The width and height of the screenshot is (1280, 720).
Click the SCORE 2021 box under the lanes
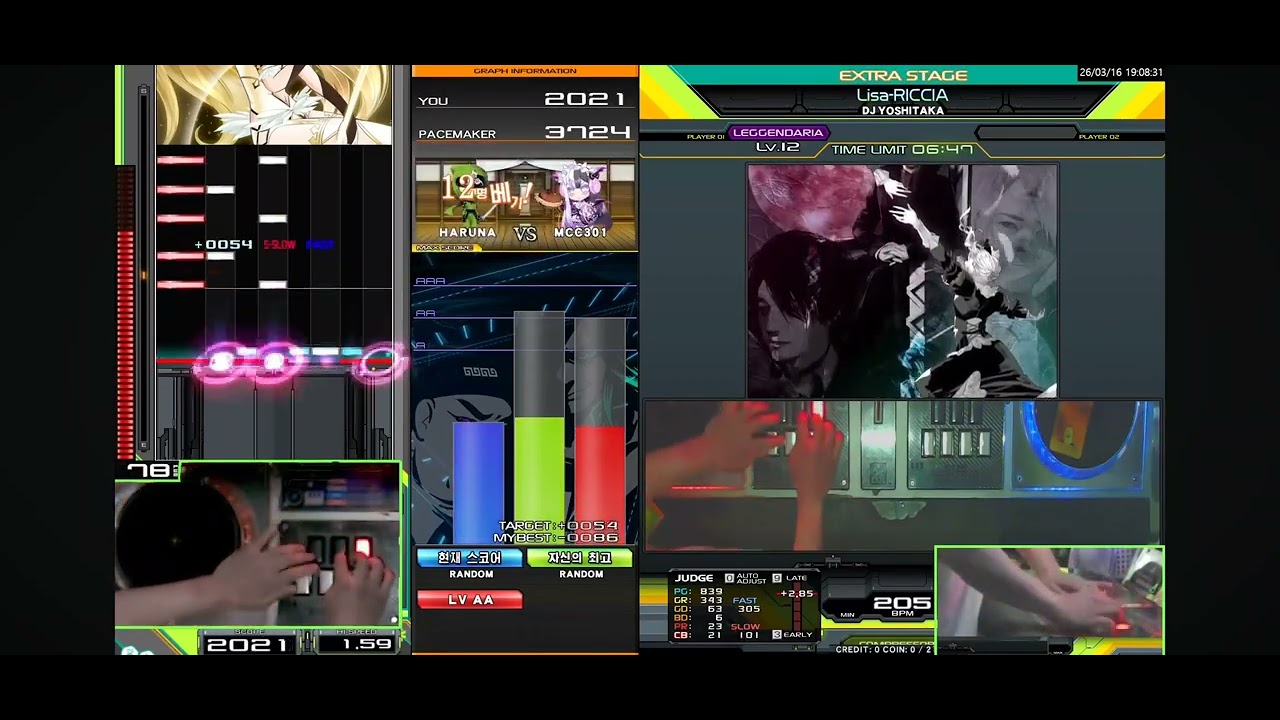coord(248,644)
